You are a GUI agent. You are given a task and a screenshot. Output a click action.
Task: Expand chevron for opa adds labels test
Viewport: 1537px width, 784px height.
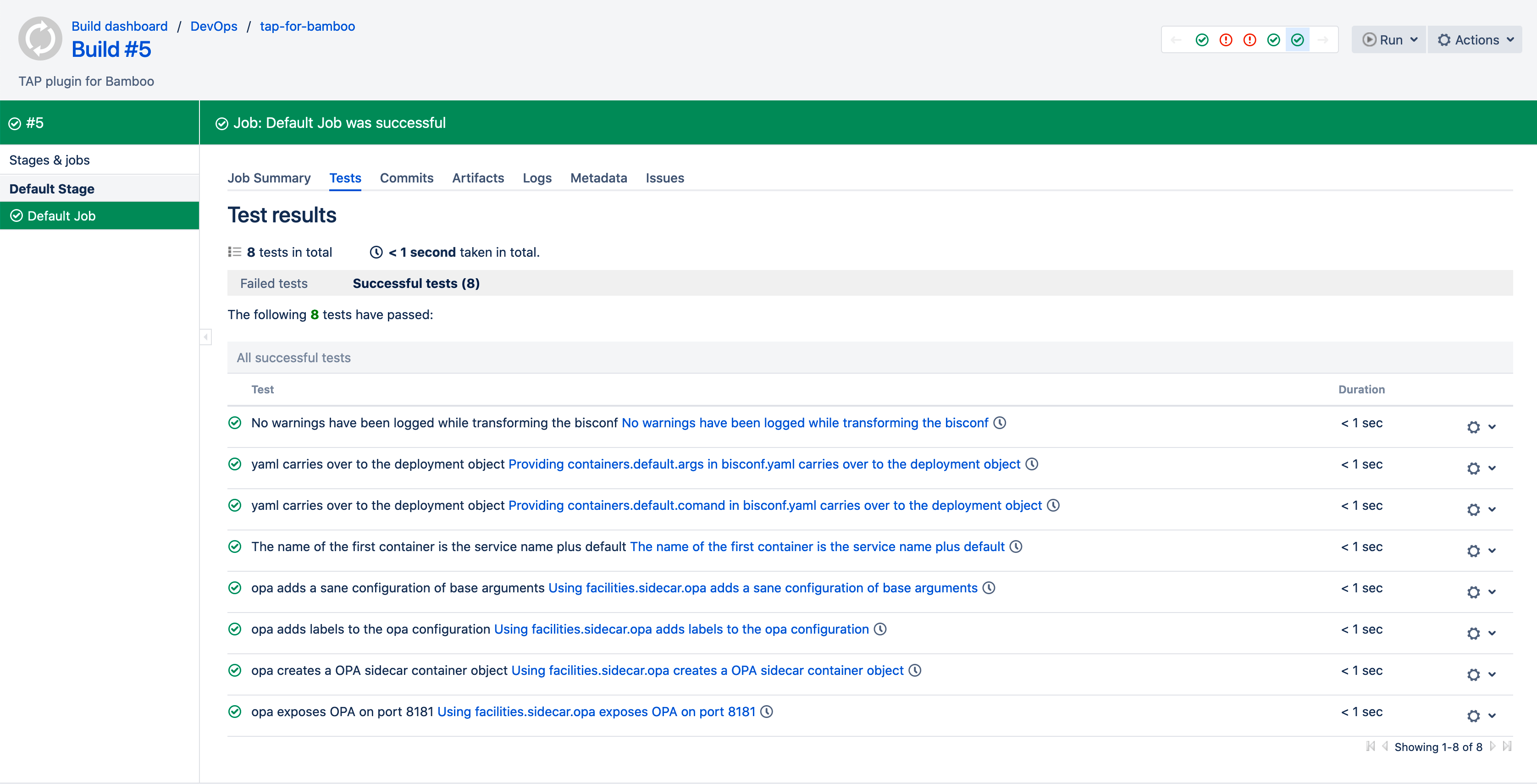pos(1492,633)
